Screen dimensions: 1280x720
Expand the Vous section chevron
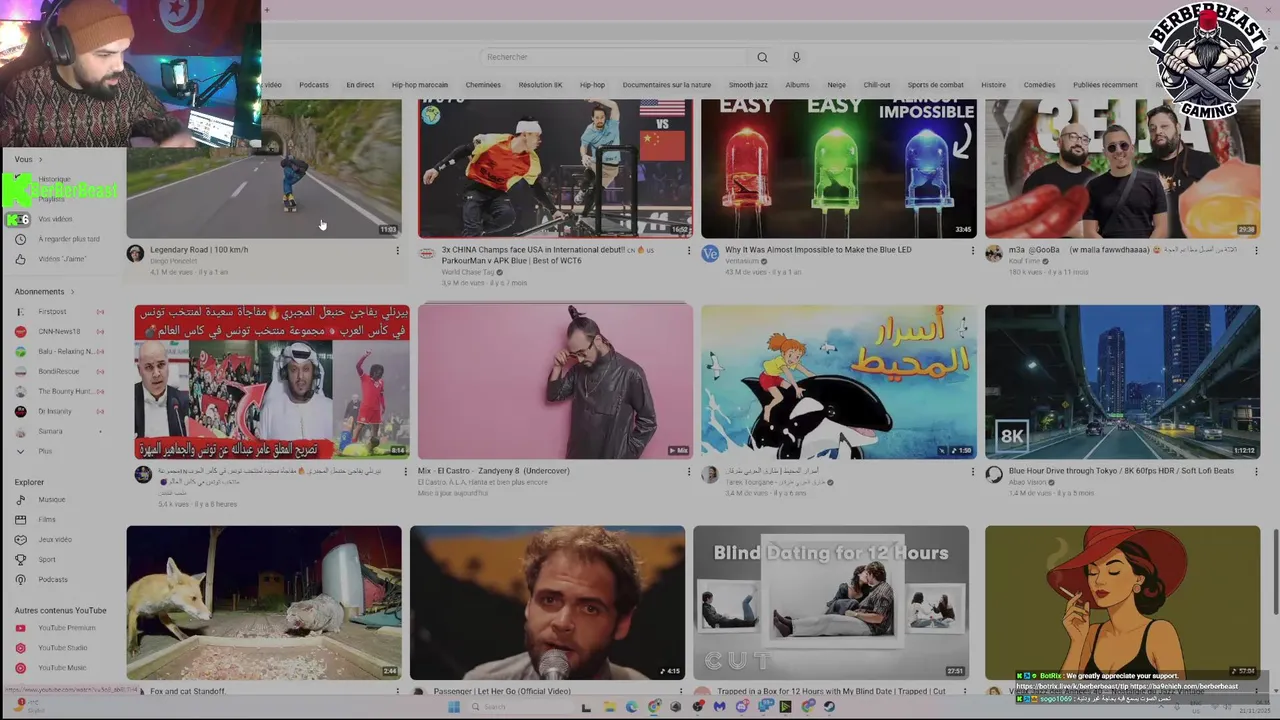click(x=41, y=160)
